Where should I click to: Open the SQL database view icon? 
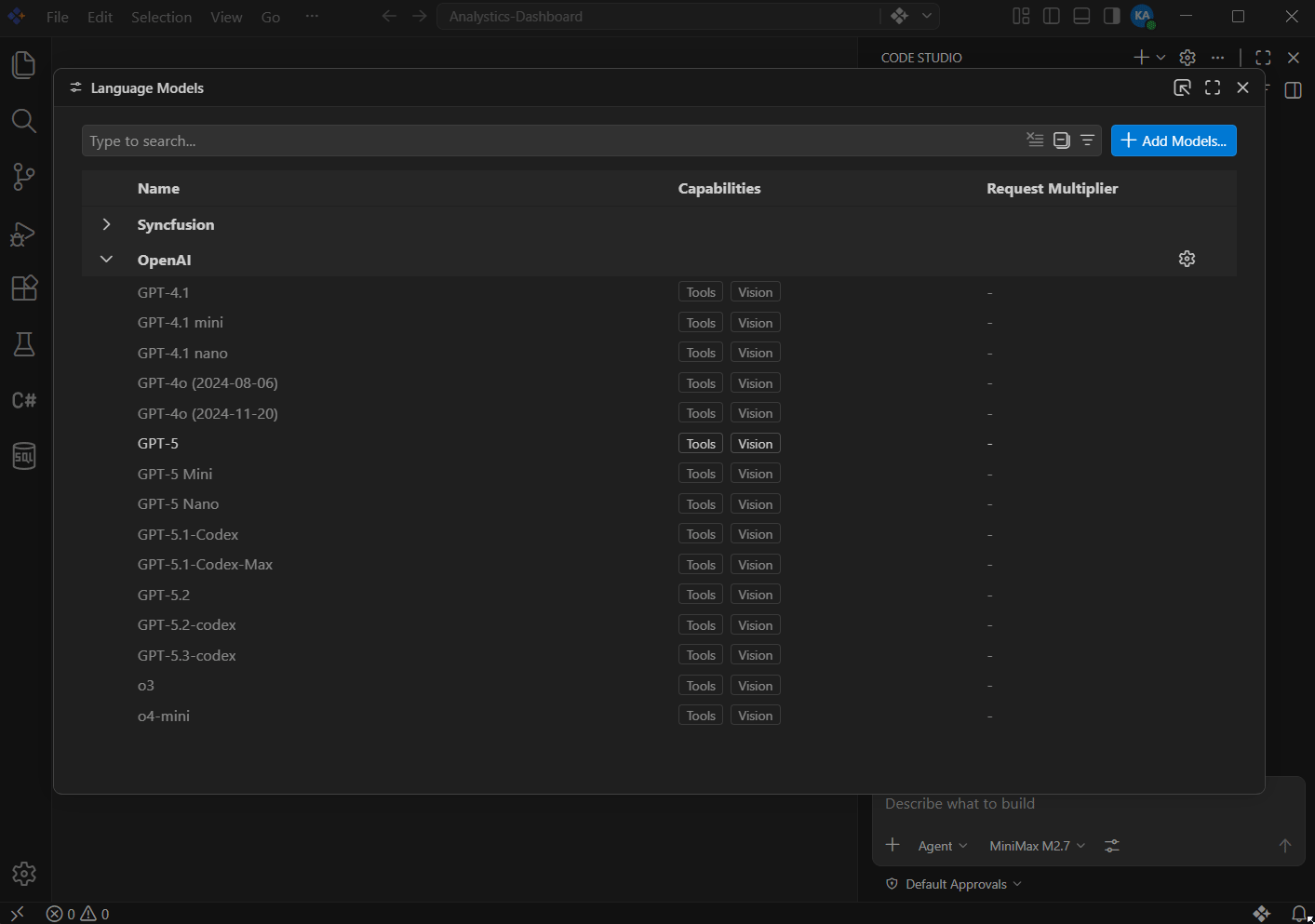pyautogui.click(x=24, y=456)
